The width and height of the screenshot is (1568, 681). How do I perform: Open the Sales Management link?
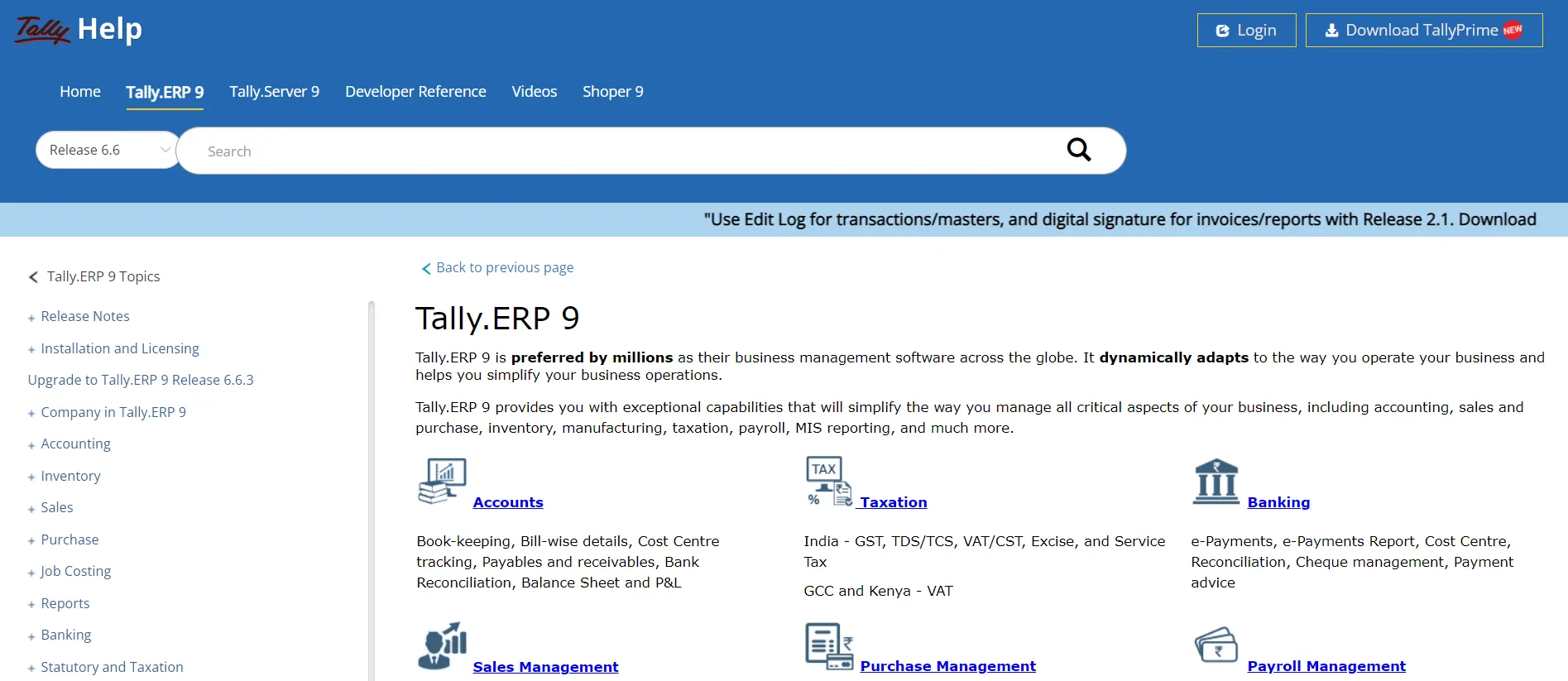point(545,667)
